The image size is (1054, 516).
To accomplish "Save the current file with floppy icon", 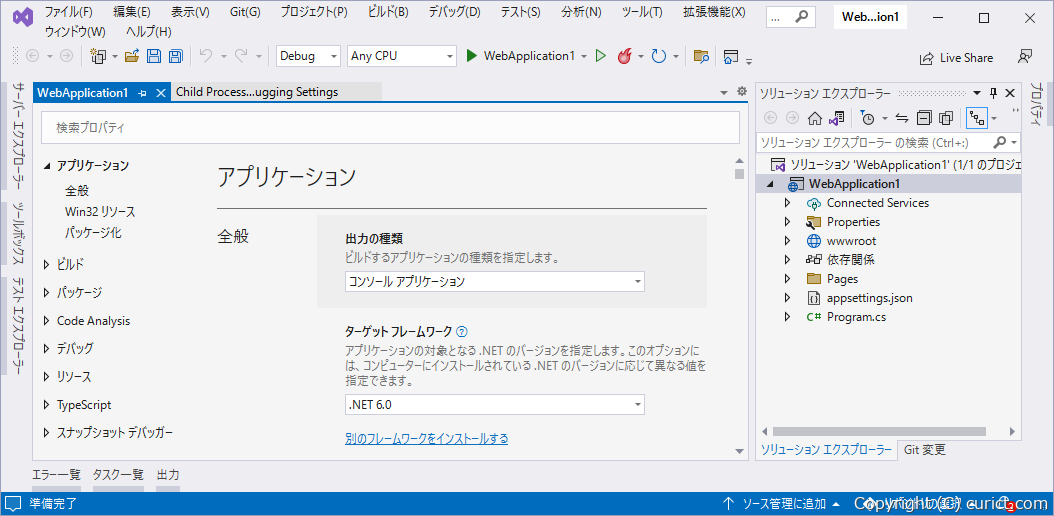I will pyautogui.click(x=154, y=56).
